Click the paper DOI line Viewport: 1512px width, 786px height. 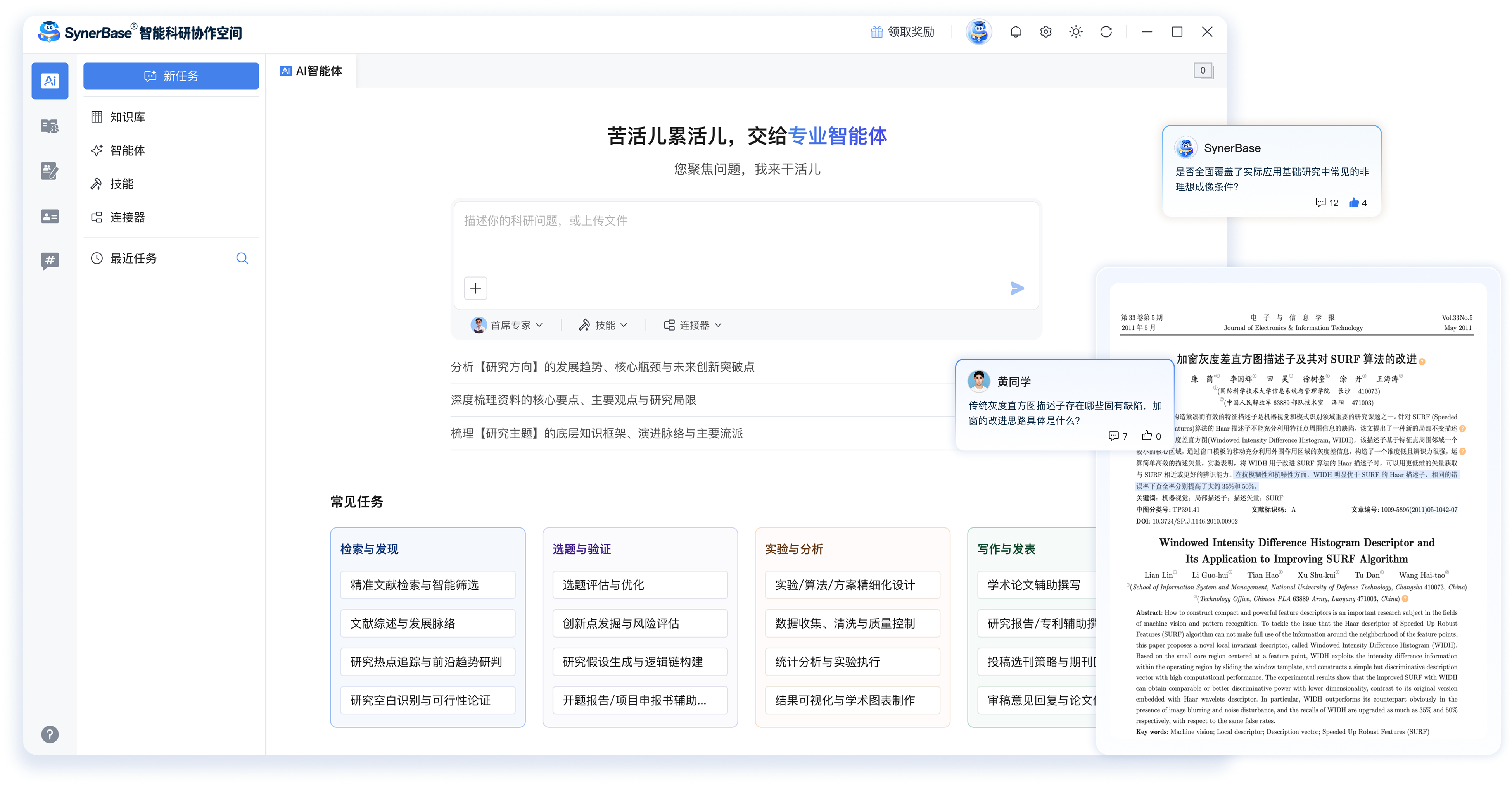[1187, 521]
